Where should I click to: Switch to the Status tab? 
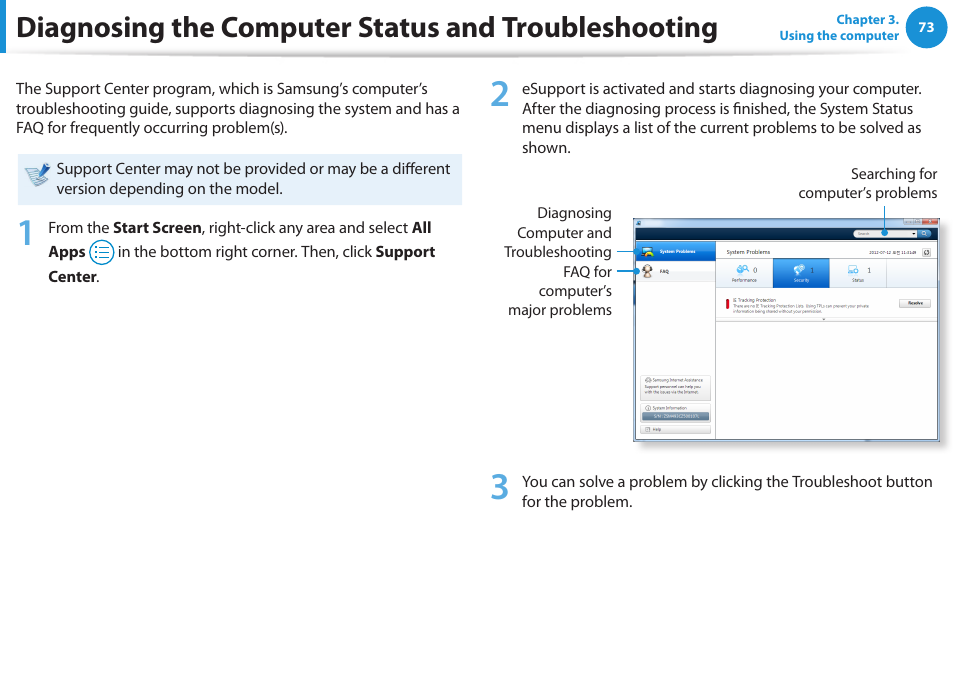[x=858, y=273]
